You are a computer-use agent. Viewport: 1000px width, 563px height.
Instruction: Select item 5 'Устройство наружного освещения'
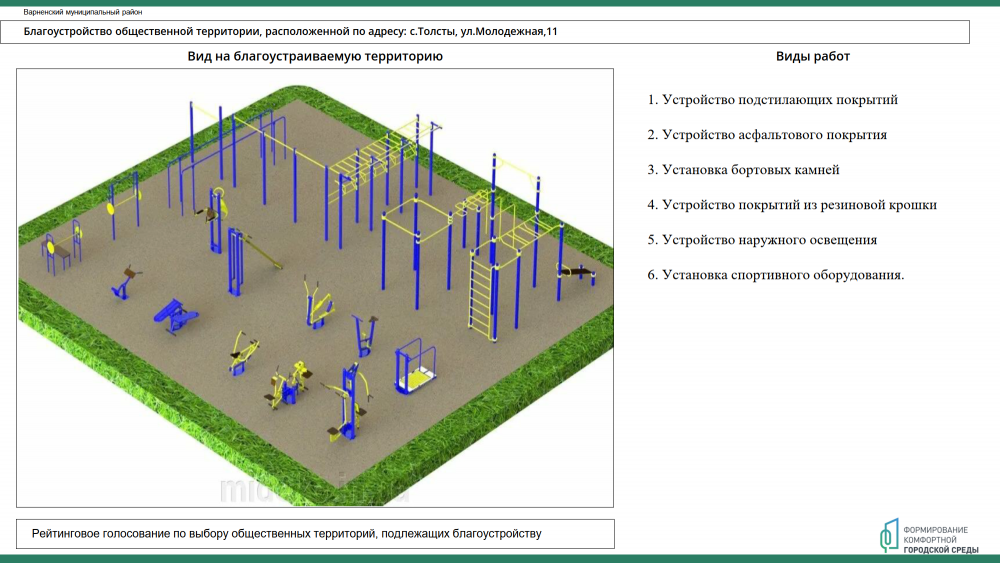coord(762,240)
